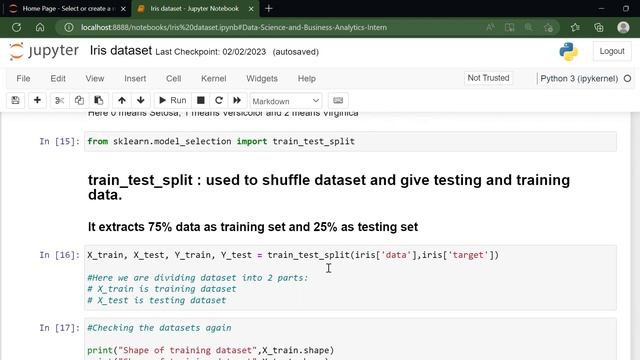
Task: Click the Not Trusted button
Action: tap(488, 78)
